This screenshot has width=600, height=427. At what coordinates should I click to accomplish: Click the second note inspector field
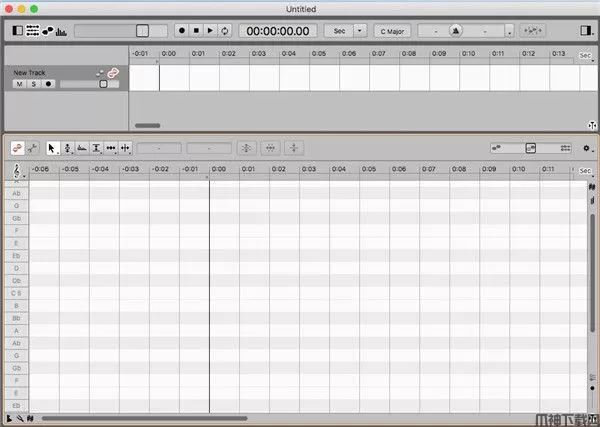pyautogui.click(x=209, y=148)
